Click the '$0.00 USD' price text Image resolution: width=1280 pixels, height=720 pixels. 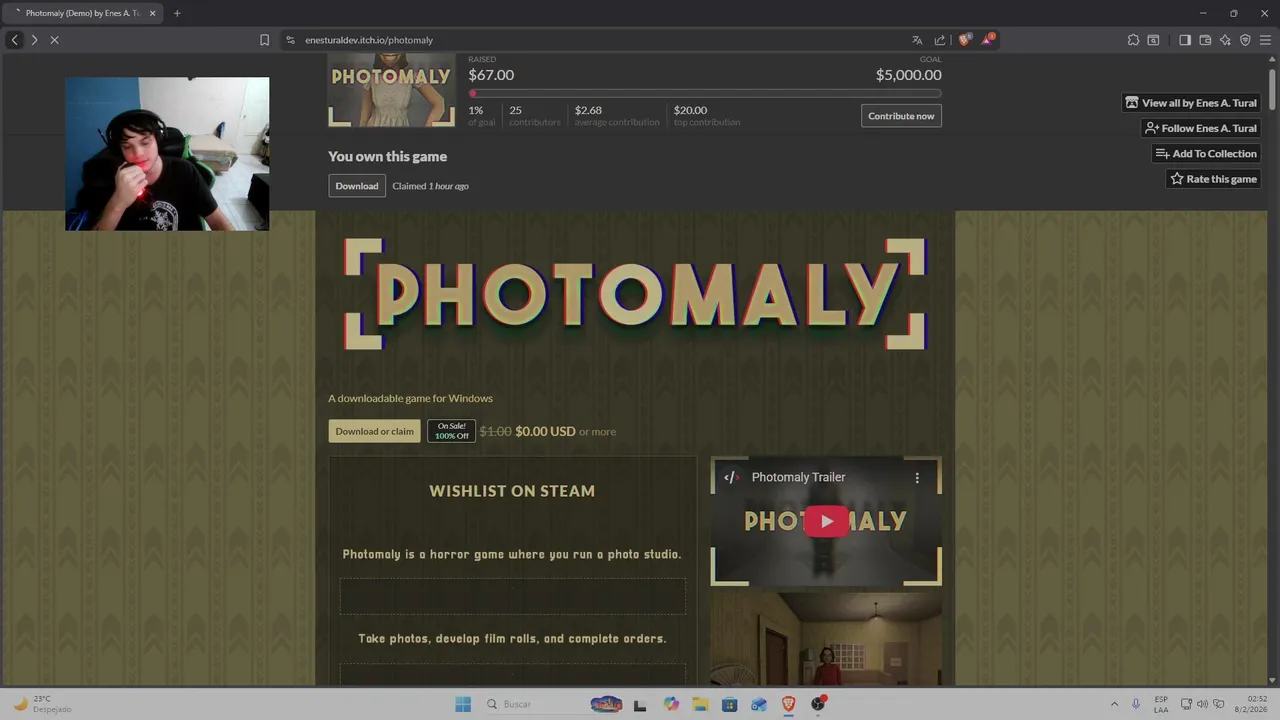(x=545, y=431)
